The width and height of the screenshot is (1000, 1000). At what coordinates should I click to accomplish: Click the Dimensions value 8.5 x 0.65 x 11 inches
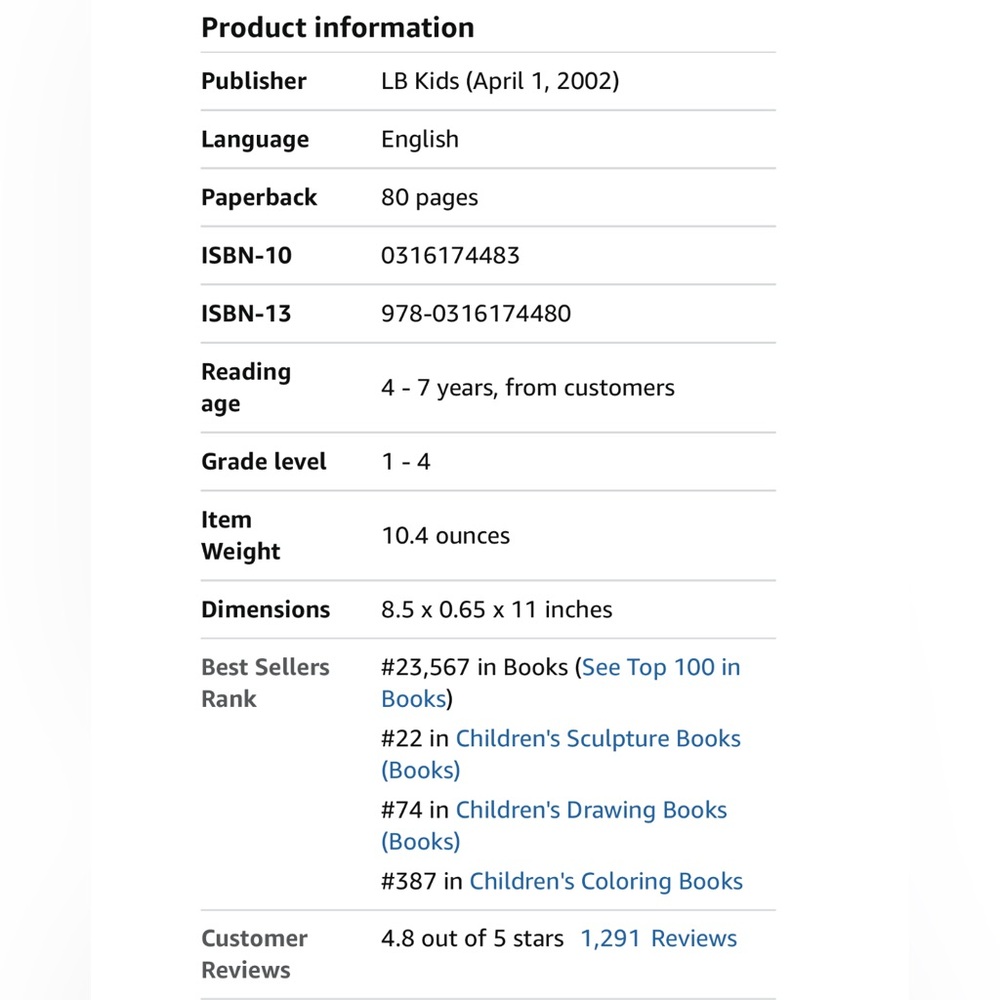tap(497, 610)
